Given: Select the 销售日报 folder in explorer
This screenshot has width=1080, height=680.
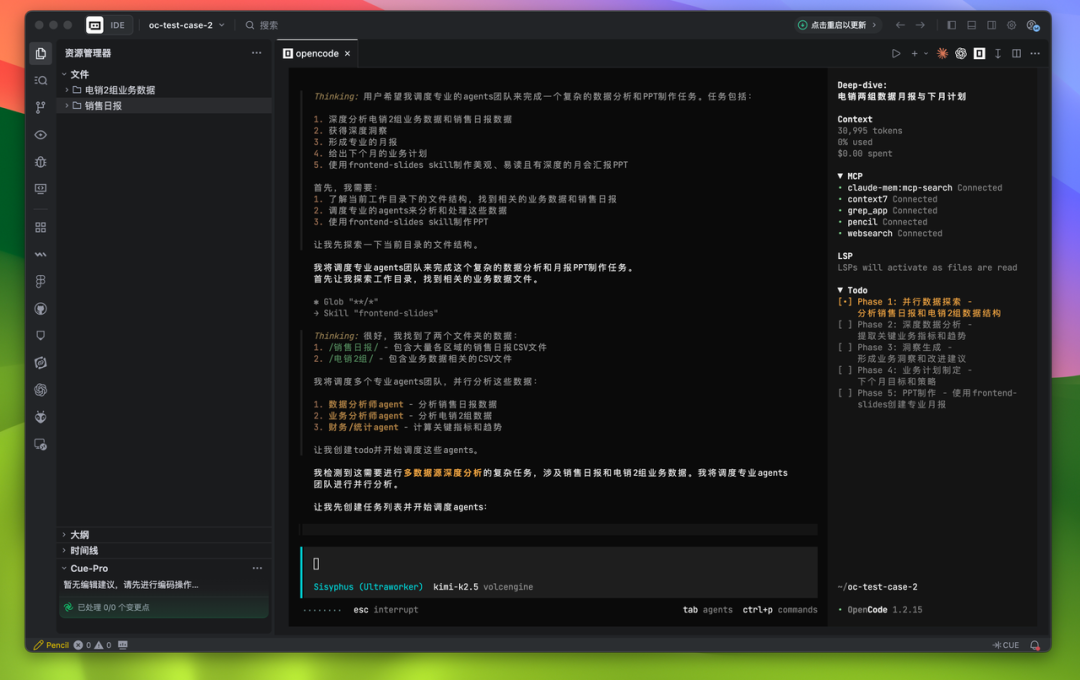Looking at the screenshot, I should 103,105.
